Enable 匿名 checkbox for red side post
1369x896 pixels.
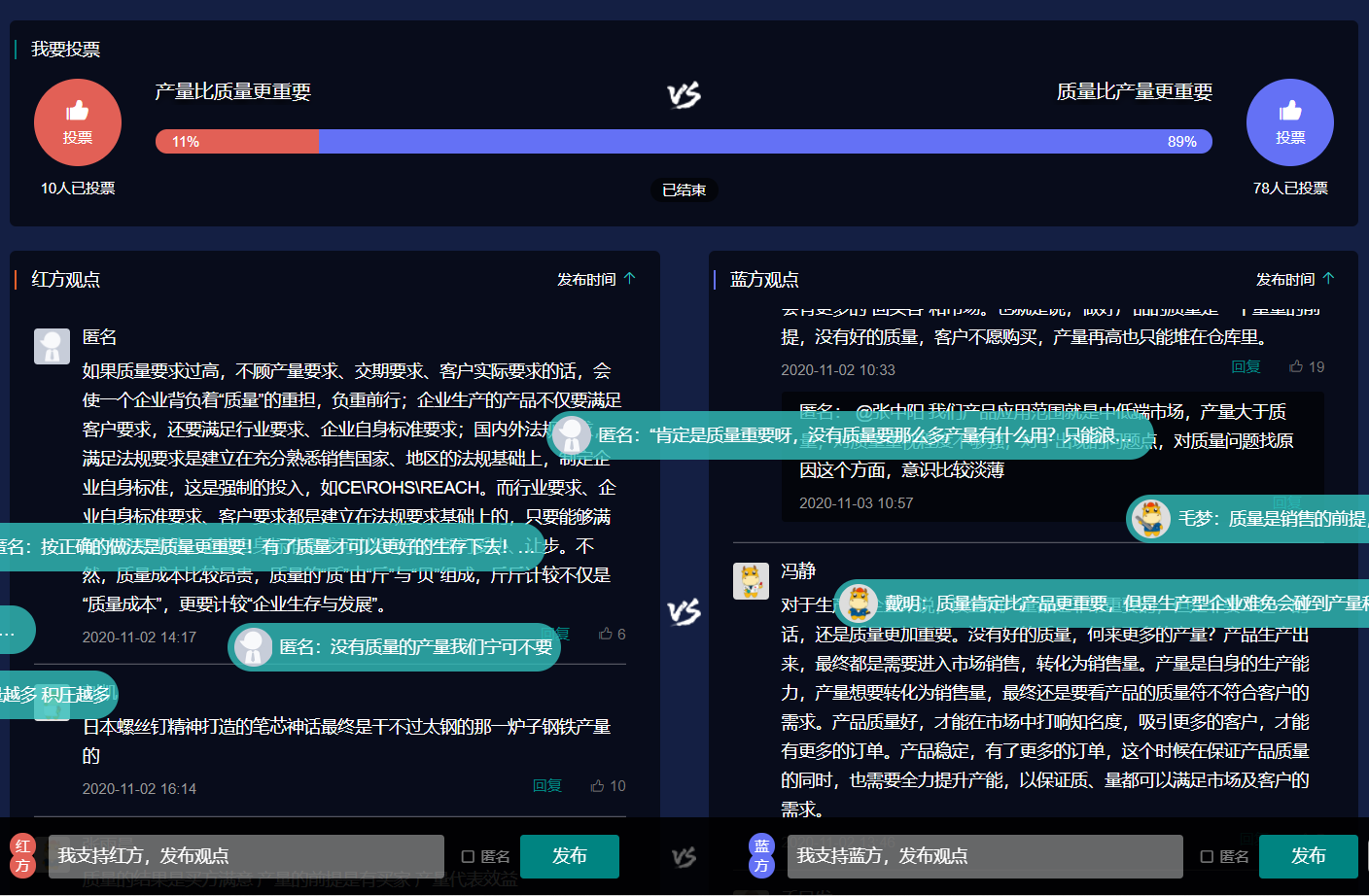tap(469, 856)
